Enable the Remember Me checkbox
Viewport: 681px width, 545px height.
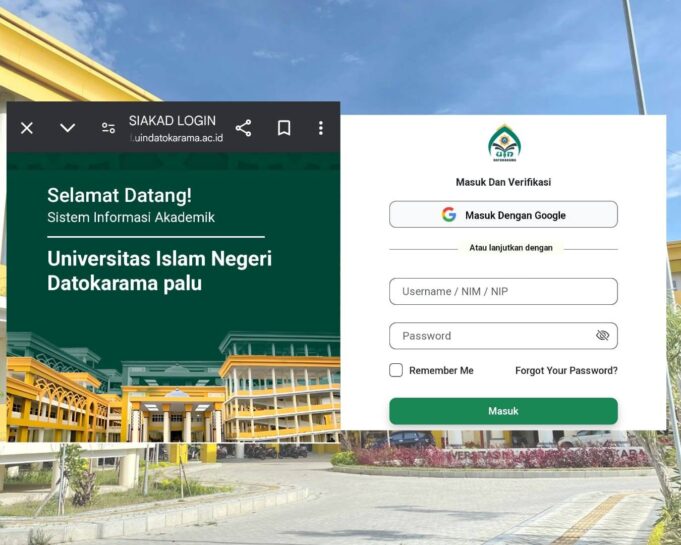point(396,370)
